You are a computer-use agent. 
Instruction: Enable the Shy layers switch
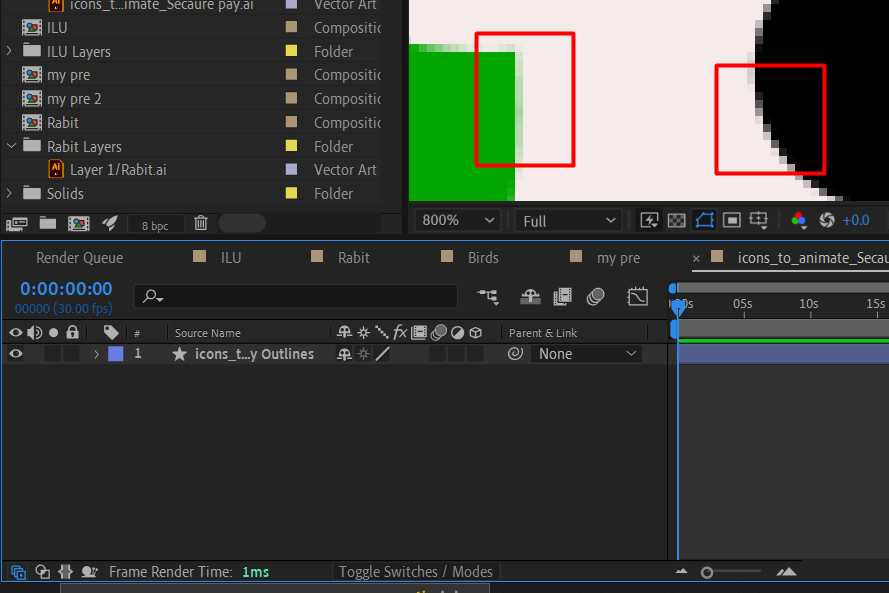[x=345, y=332]
